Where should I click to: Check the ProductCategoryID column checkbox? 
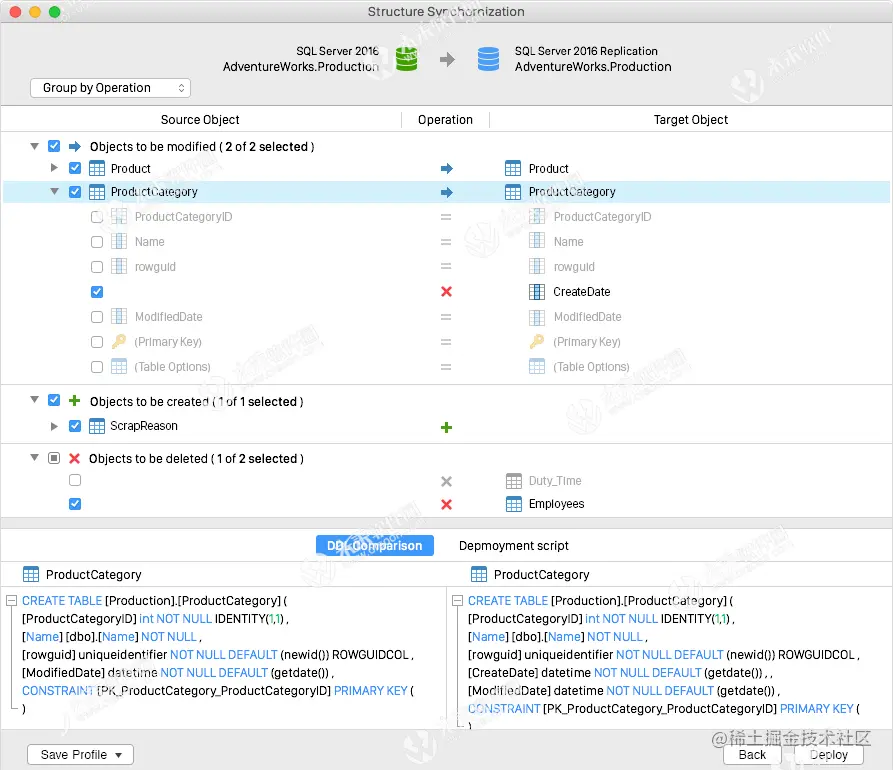coord(97,216)
